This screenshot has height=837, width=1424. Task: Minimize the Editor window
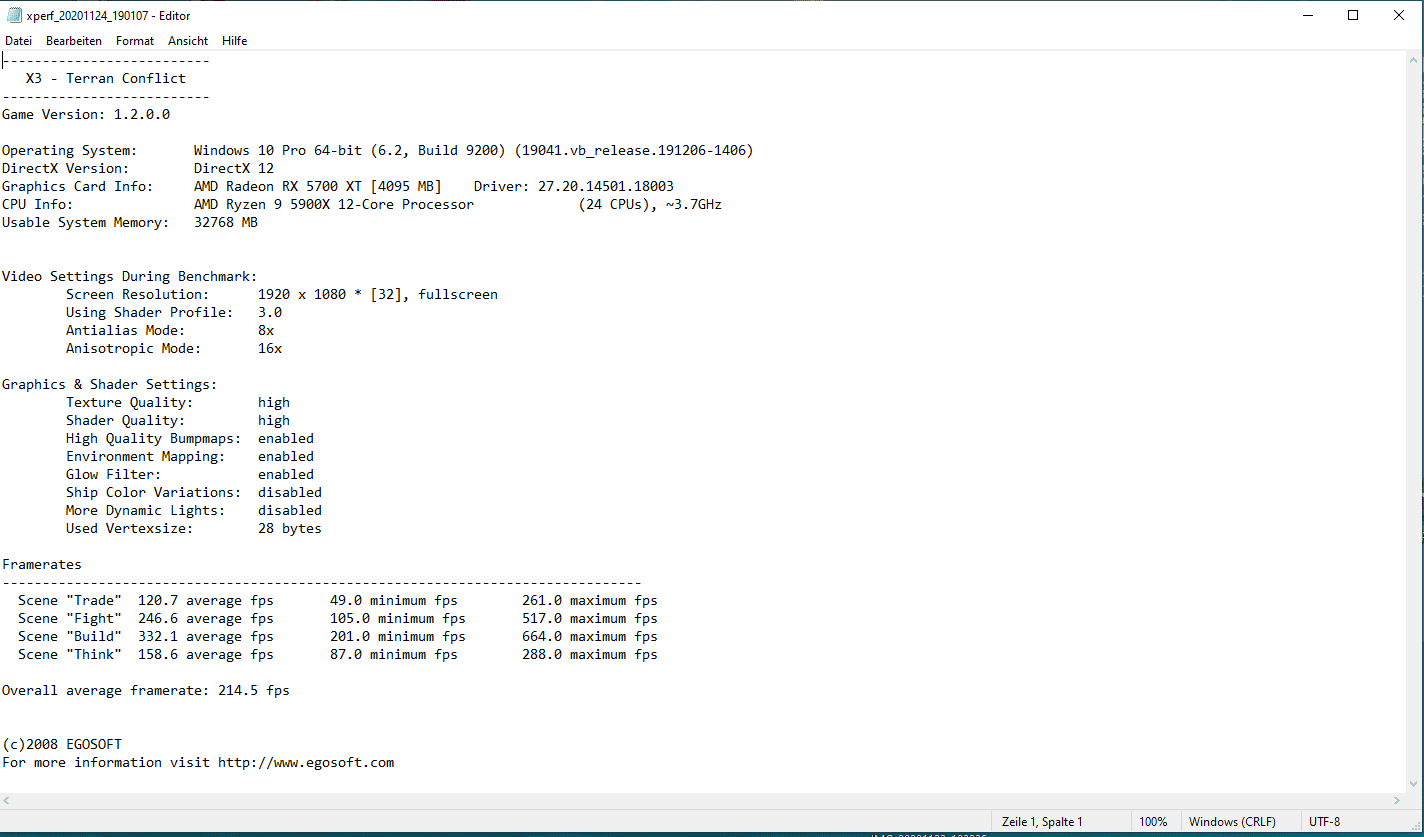[1307, 15]
